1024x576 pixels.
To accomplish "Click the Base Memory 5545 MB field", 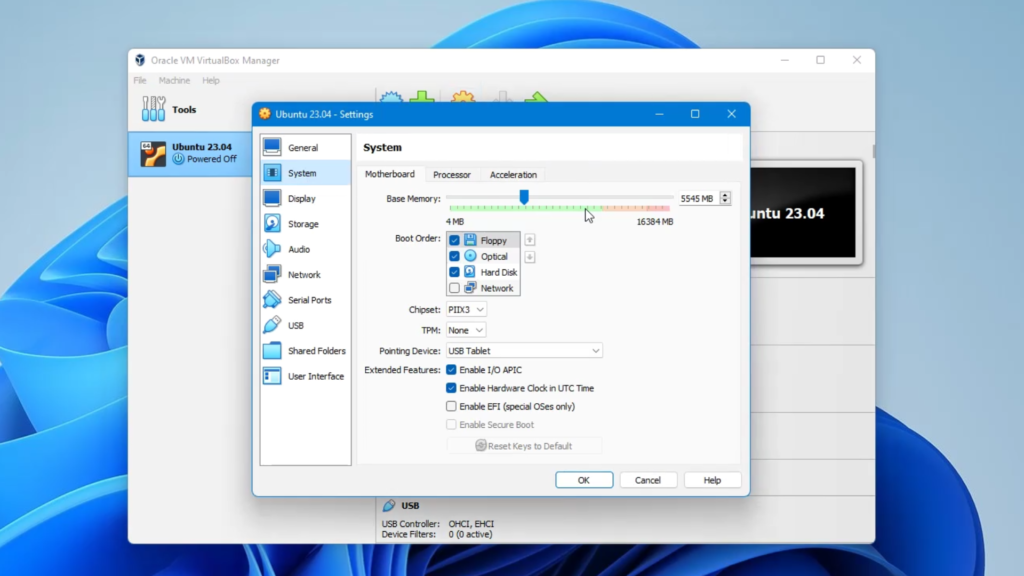I will (x=698, y=199).
